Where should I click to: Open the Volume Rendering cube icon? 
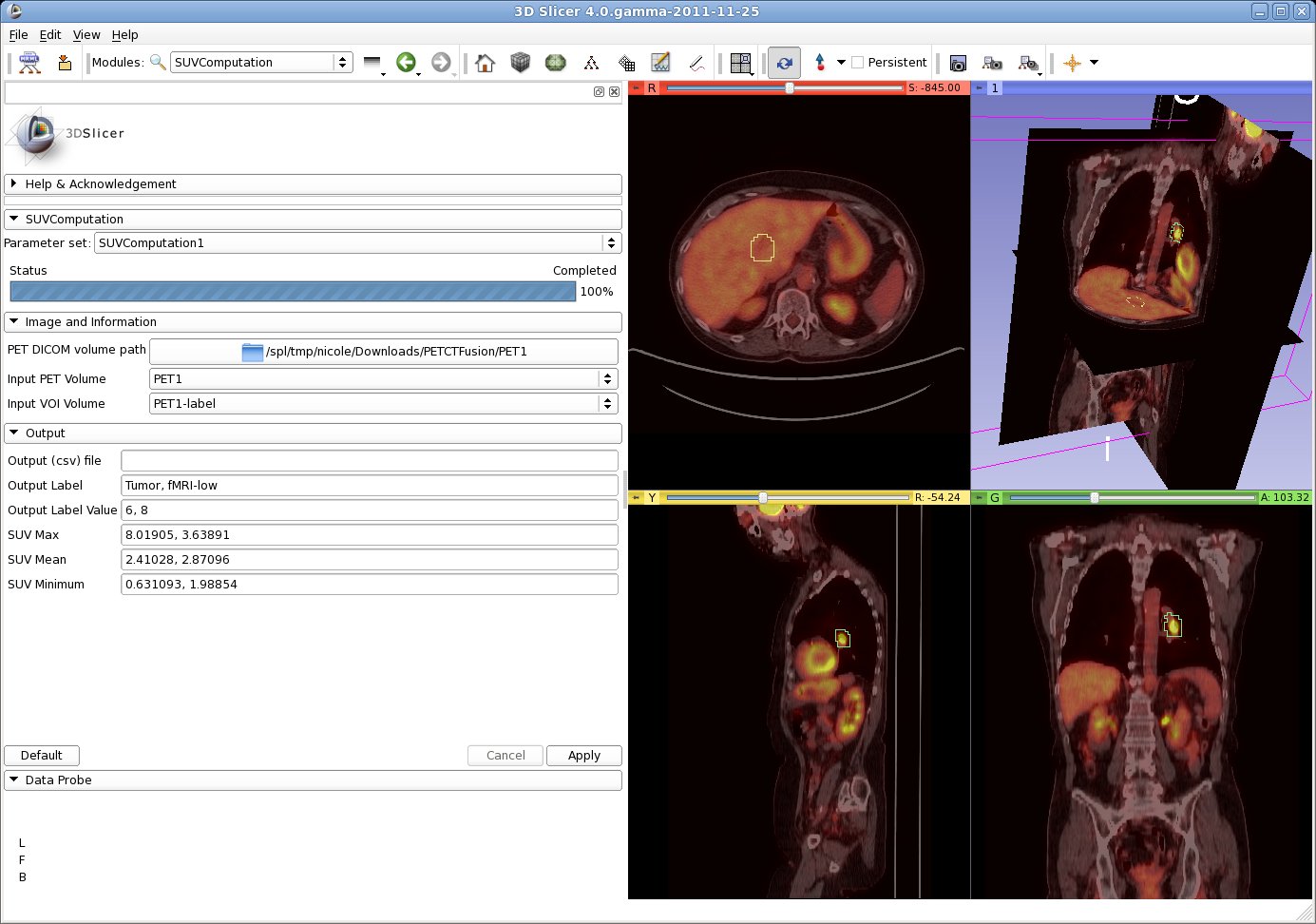tap(520, 63)
